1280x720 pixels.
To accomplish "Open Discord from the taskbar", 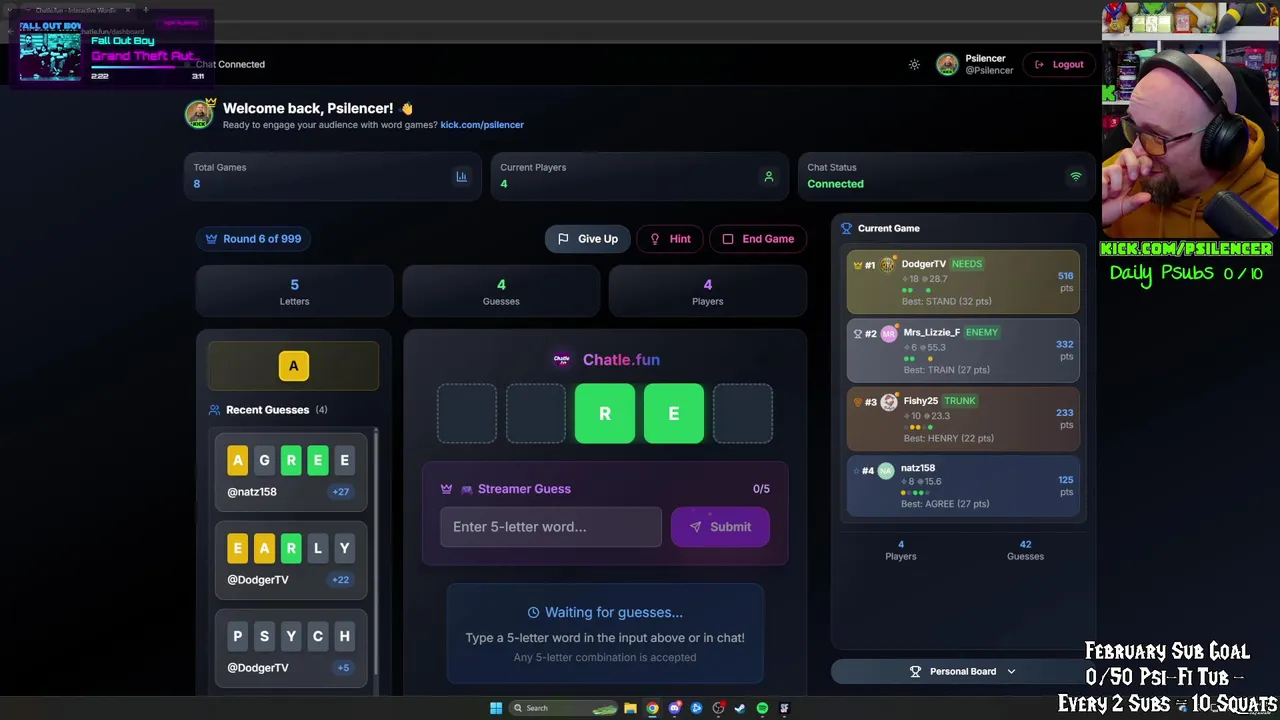I will tap(674, 708).
